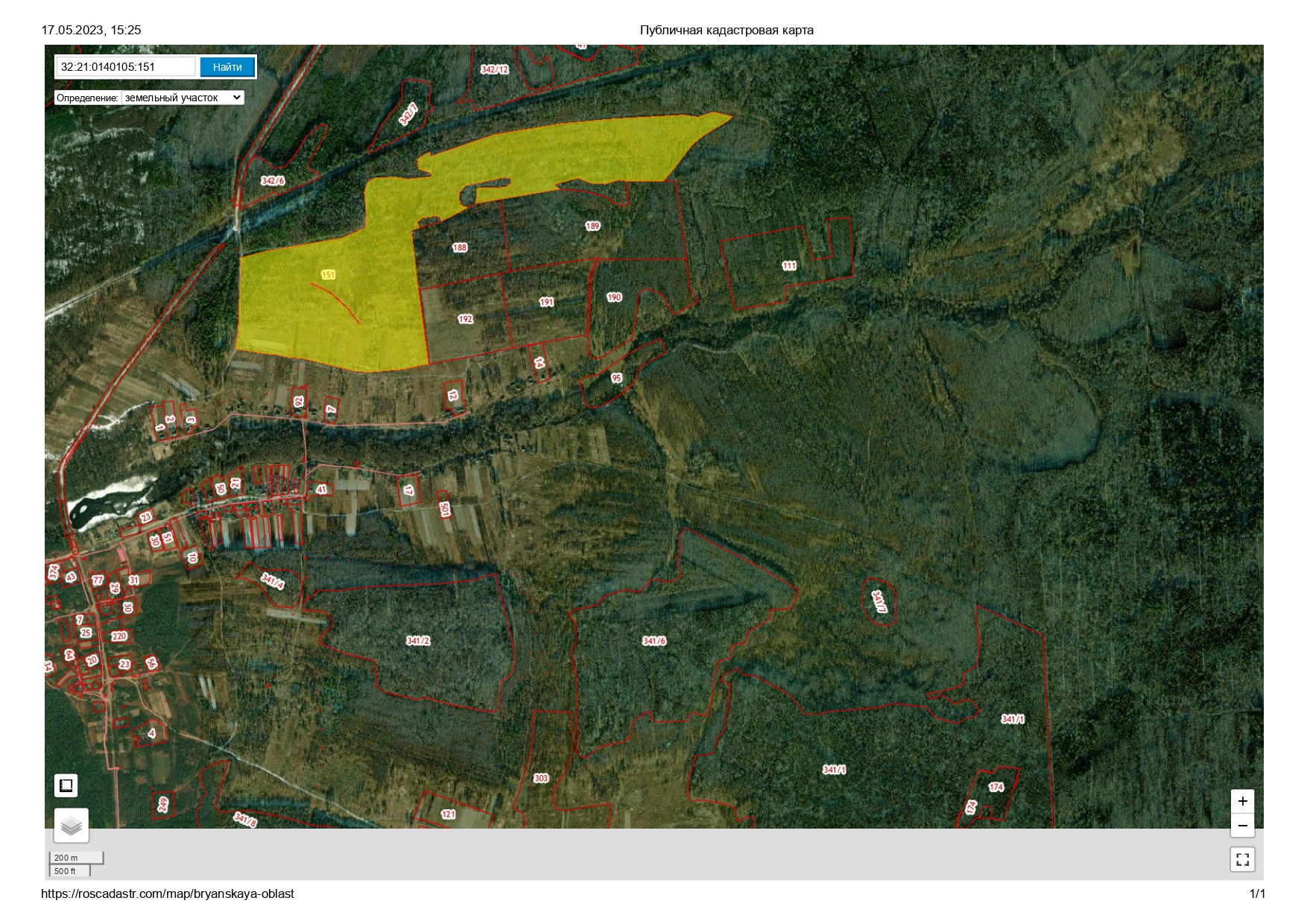Click parcel label 111
The image size is (1307, 924).
[x=789, y=265]
